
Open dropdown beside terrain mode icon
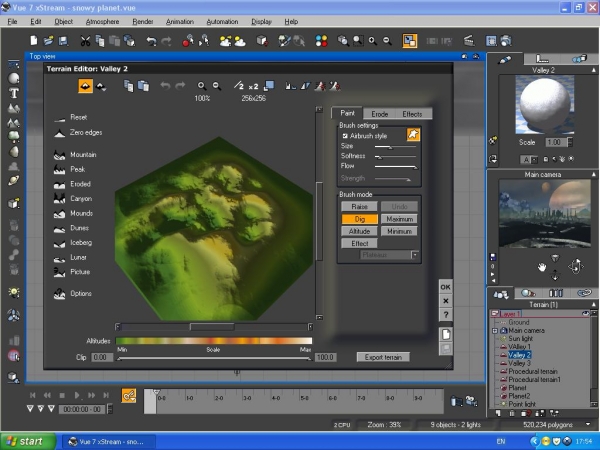tap(101, 86)
